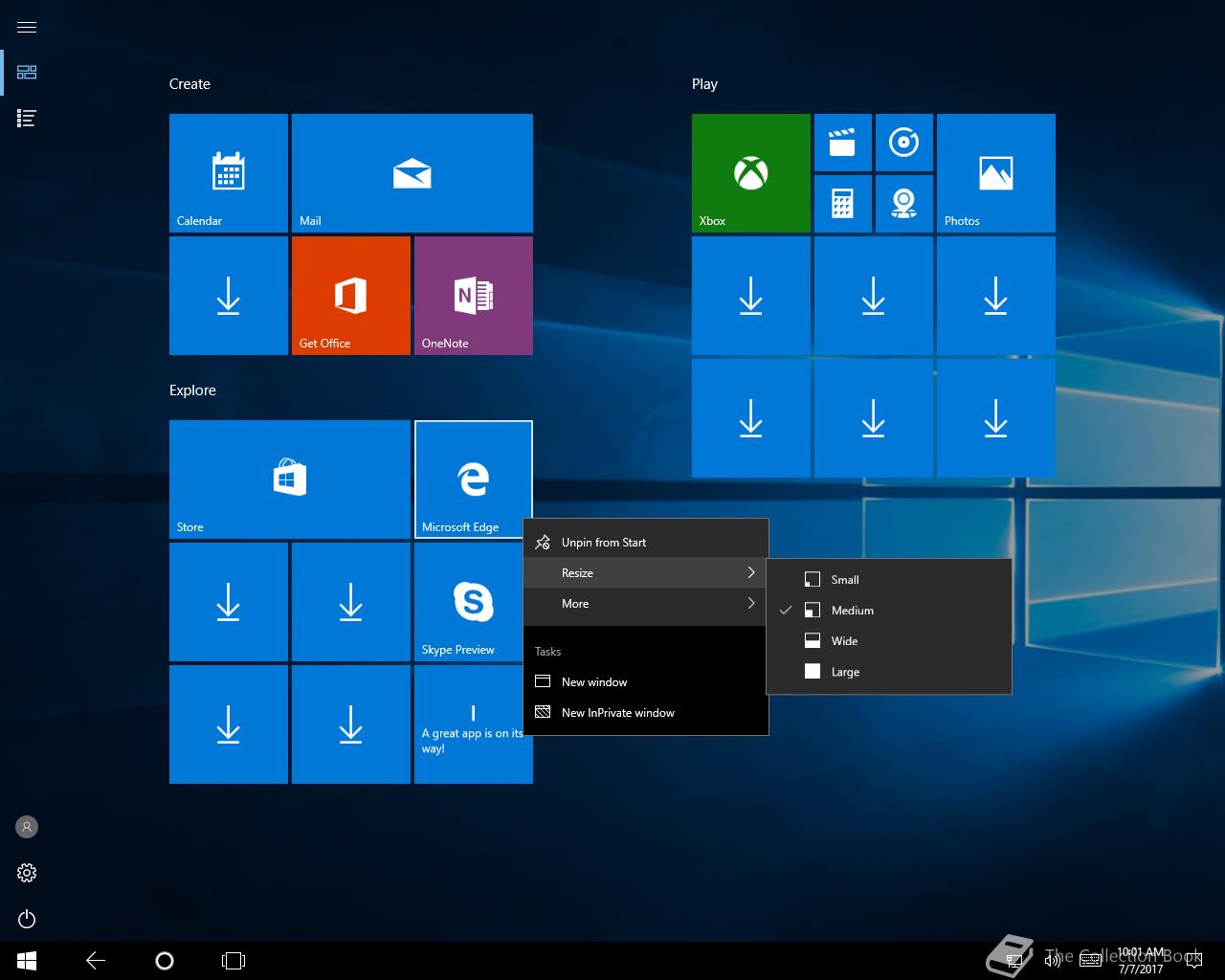The height and width of the screenshot is (980, 1225).
Task: Open the Movies & TV clapperboard tile
Action: click(843, 143)
